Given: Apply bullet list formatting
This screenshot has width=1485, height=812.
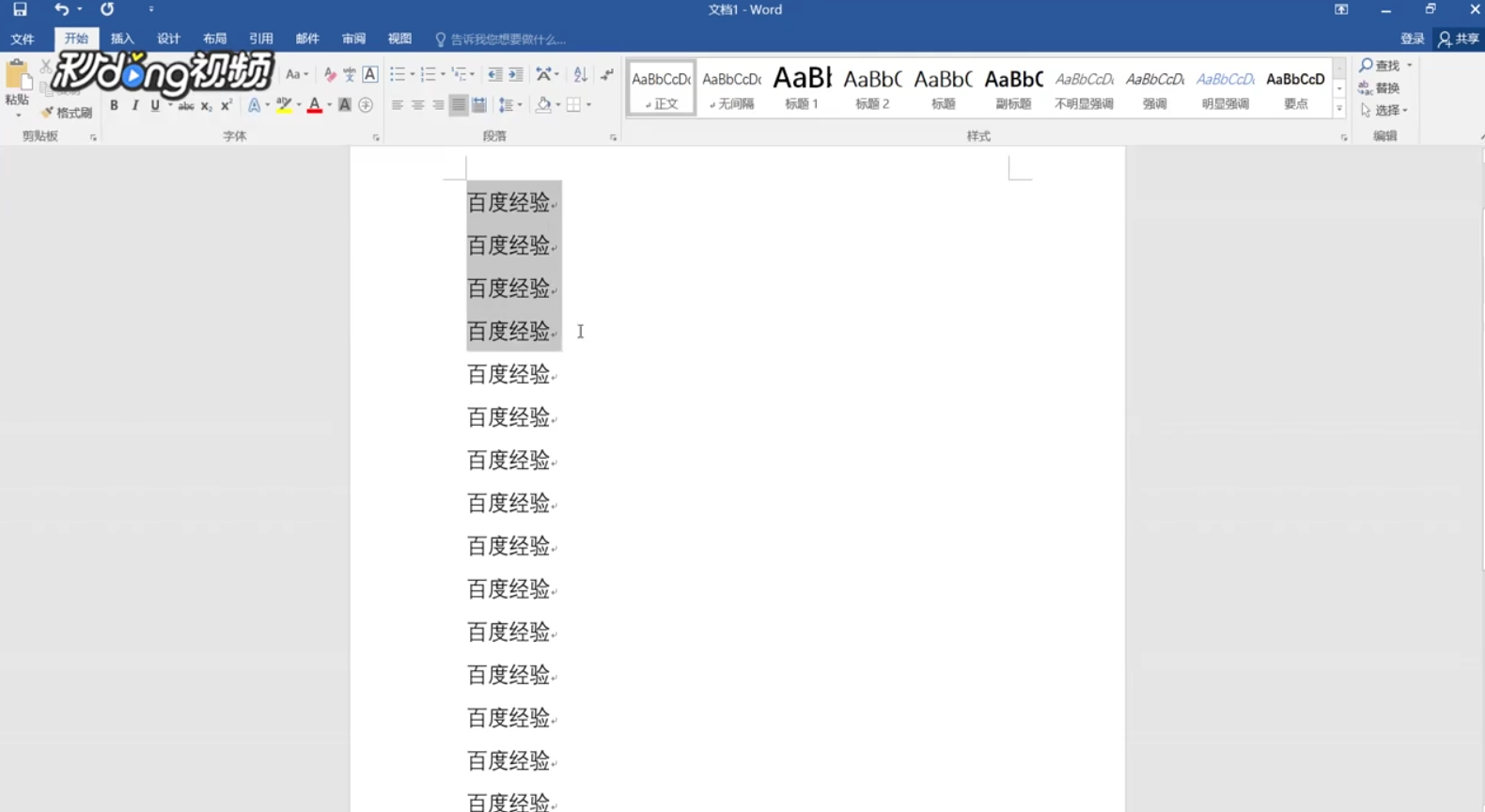Looking at the screenshot, I should tap(398, 75).
